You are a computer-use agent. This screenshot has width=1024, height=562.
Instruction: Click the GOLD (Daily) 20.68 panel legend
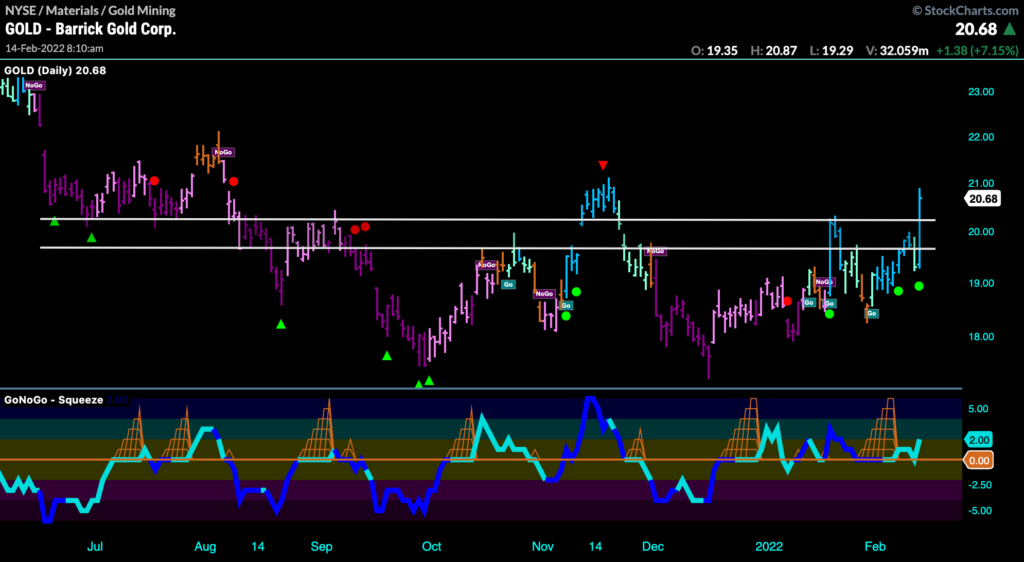click(x=56, y=70)
